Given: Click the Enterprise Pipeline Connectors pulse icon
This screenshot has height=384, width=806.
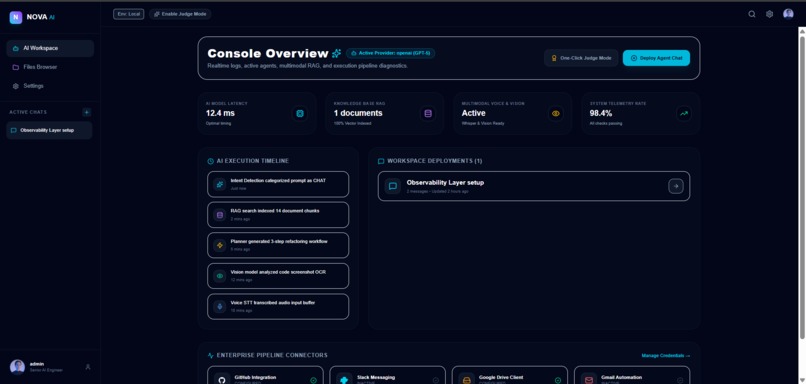Looking at the screenshot, I should pos(210,355).
